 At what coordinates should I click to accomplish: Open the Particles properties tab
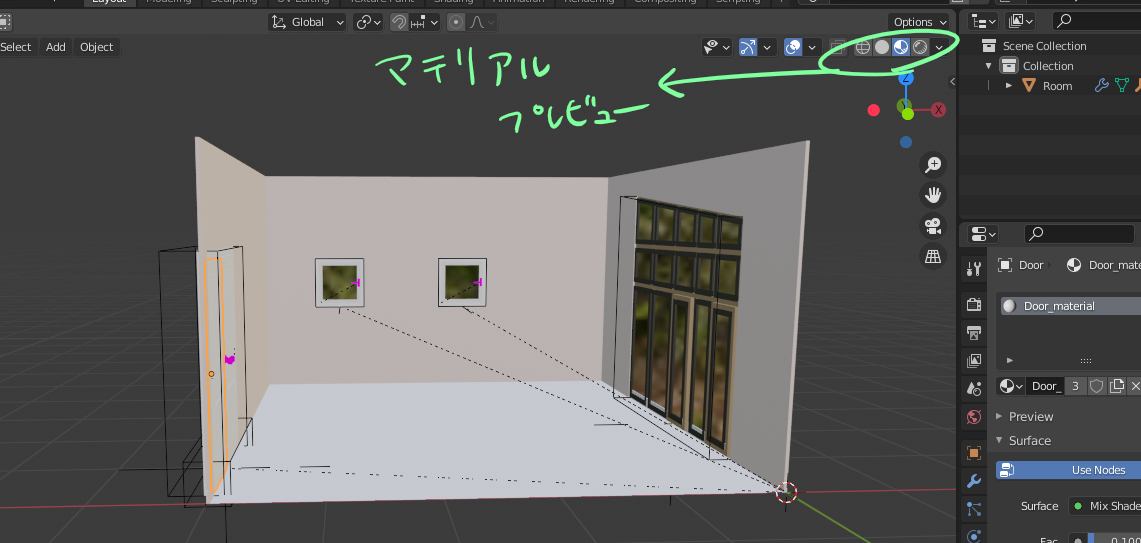[974, 509]
